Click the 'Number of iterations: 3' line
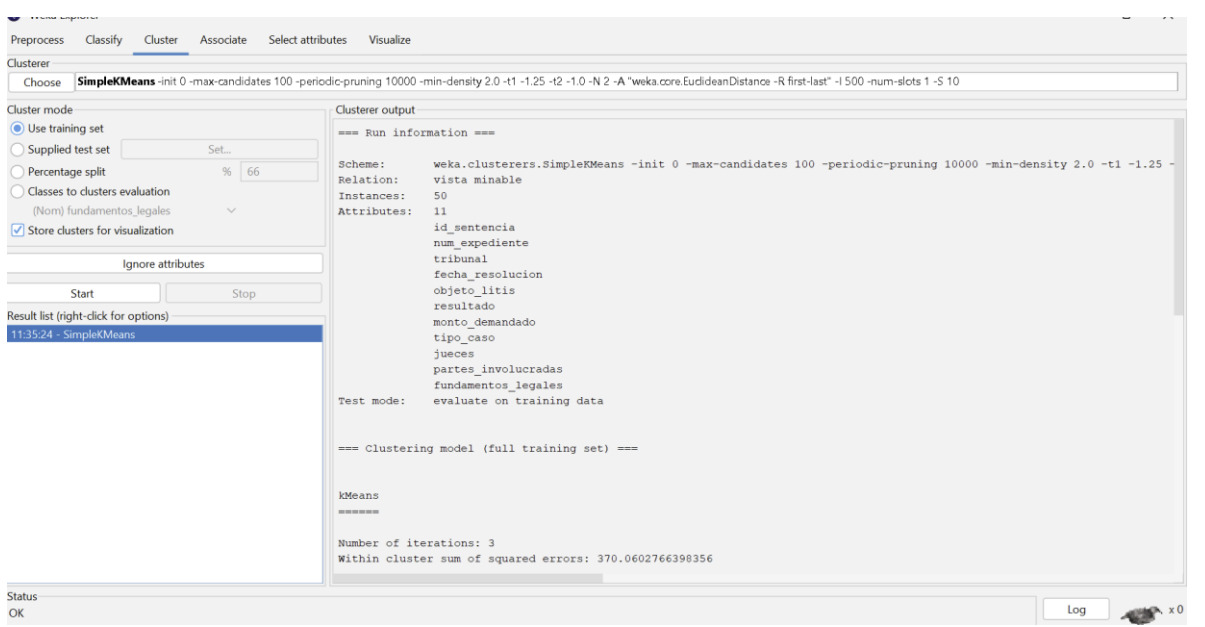This screenshot has width=1205, height=627. (x=417, y=543)
